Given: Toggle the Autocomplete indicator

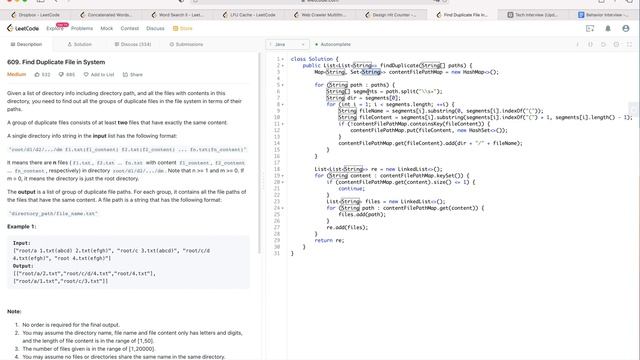Looking at the screenshot, I should [333, 44].
